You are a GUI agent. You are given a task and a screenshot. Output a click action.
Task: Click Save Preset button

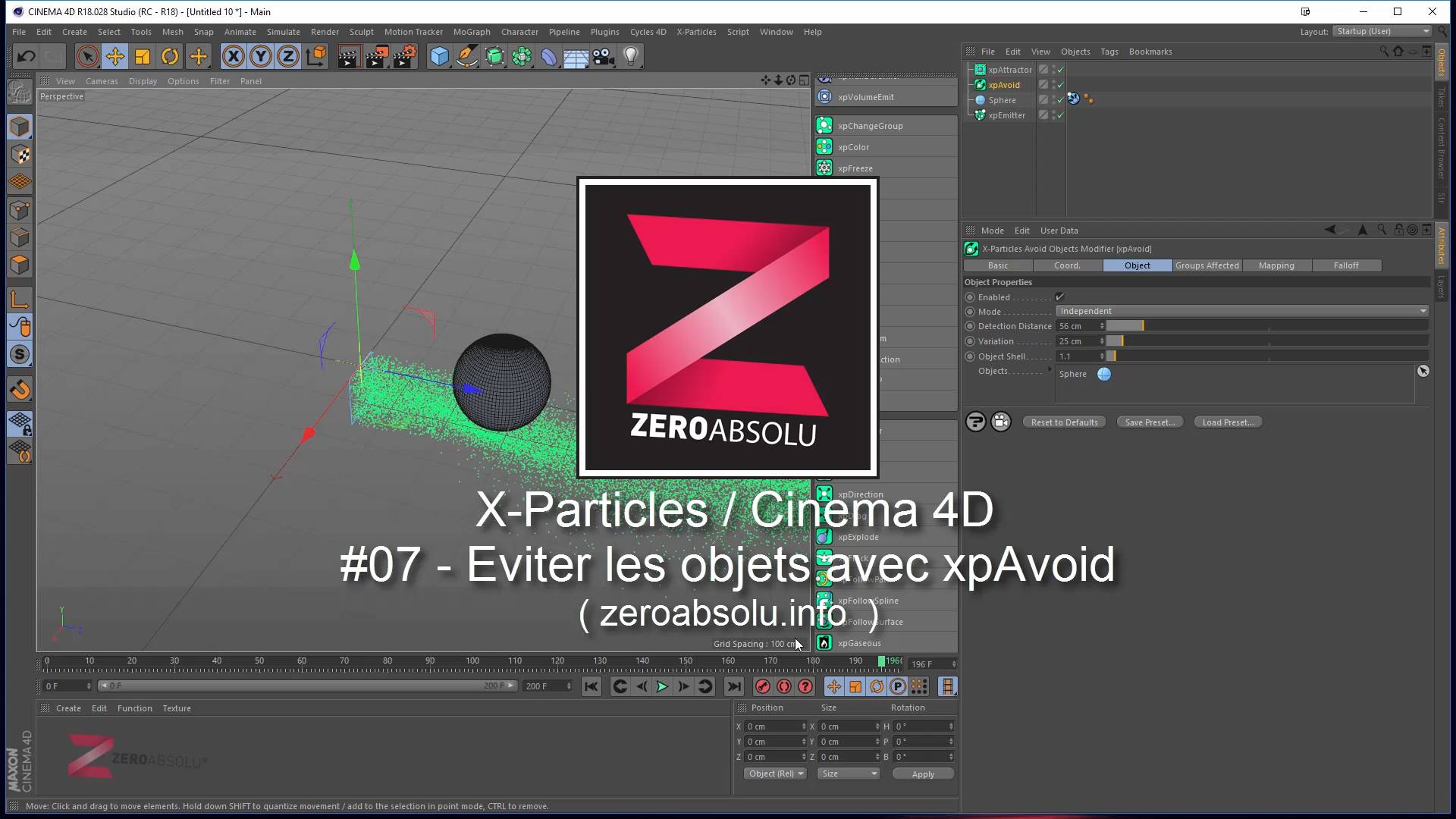1149,422
